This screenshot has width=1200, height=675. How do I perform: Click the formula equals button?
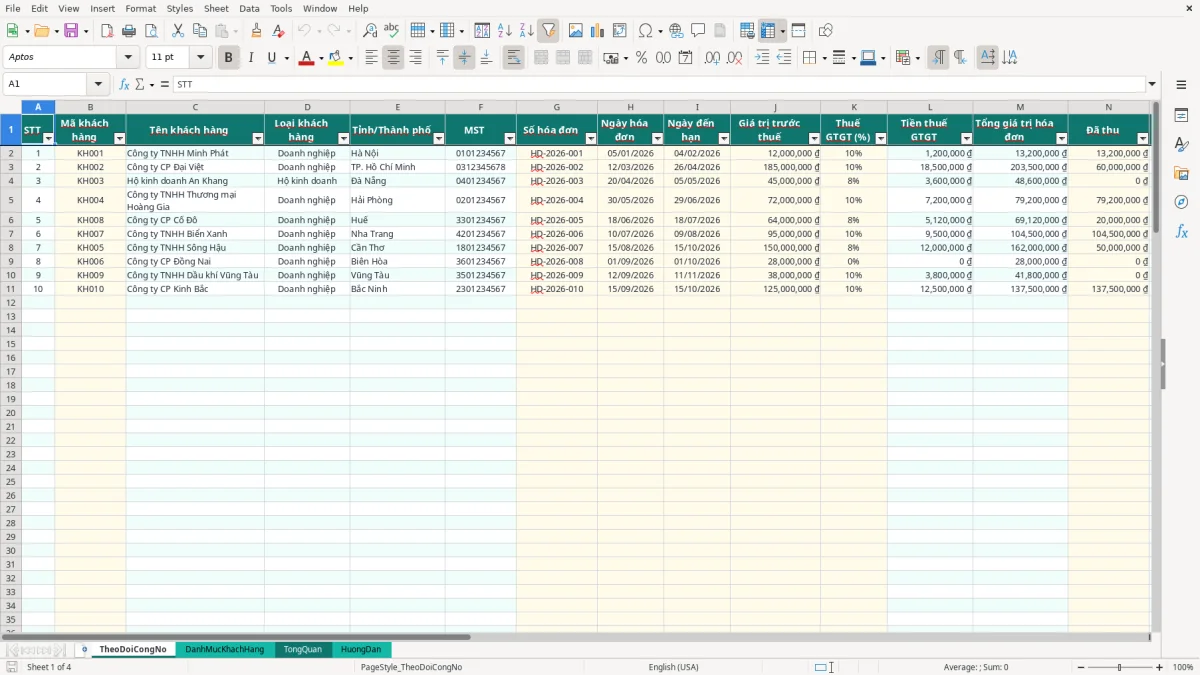pos(165,85)
